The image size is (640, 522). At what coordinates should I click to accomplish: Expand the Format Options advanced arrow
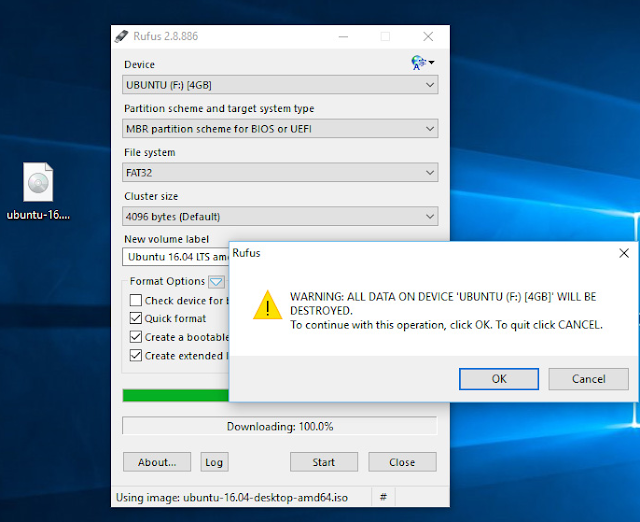[216, 282]
